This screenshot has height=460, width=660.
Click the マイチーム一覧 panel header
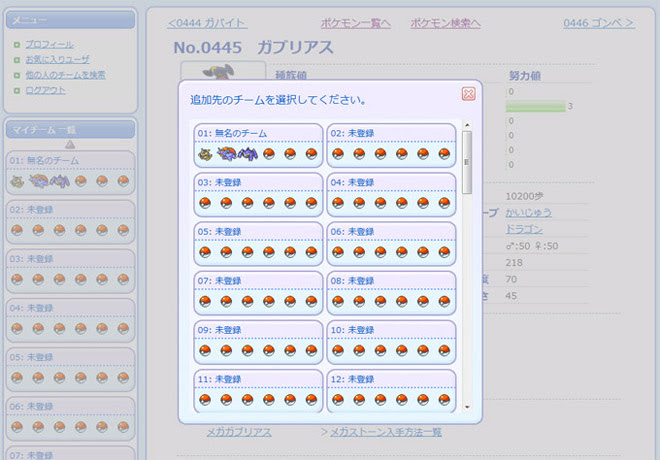pos(70,130)
